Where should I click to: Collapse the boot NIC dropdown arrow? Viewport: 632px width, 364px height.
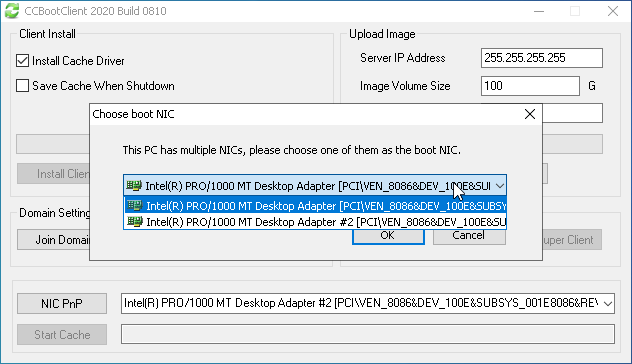click(x=500, y=186)
